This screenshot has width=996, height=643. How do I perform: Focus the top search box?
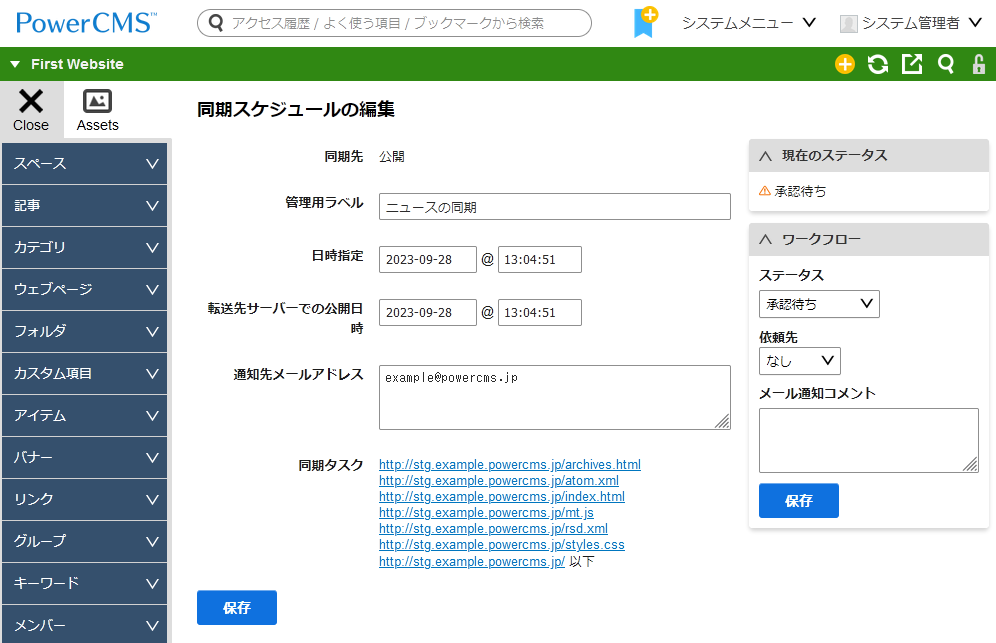[394, 23]
